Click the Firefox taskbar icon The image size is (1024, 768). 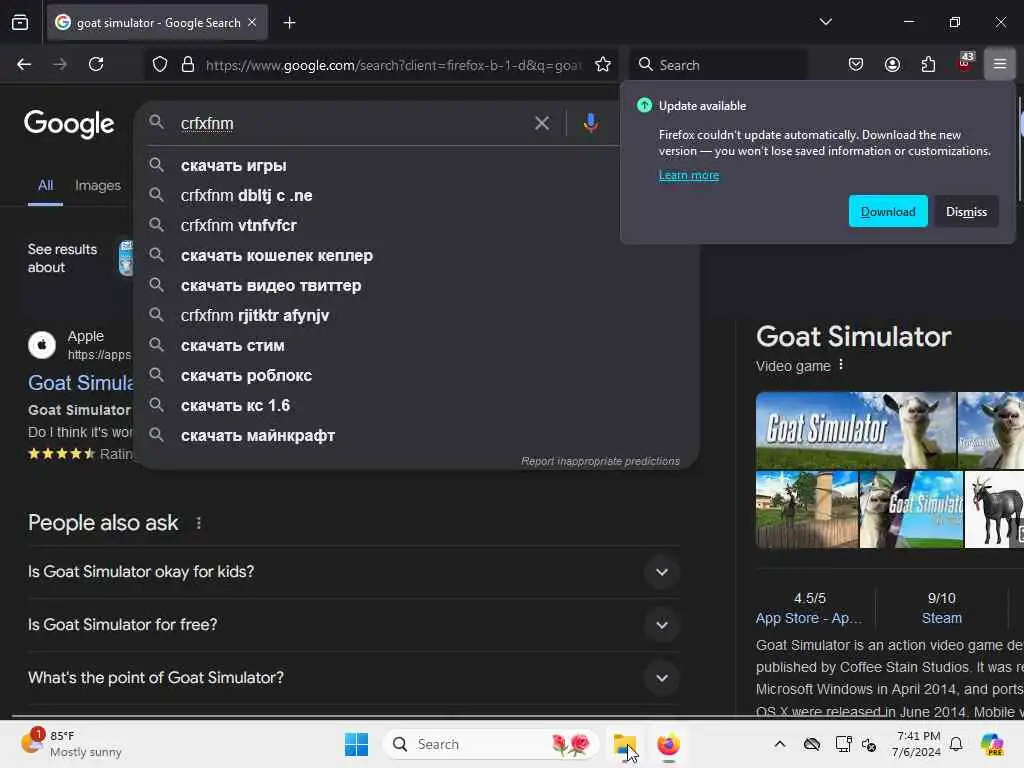668,744
